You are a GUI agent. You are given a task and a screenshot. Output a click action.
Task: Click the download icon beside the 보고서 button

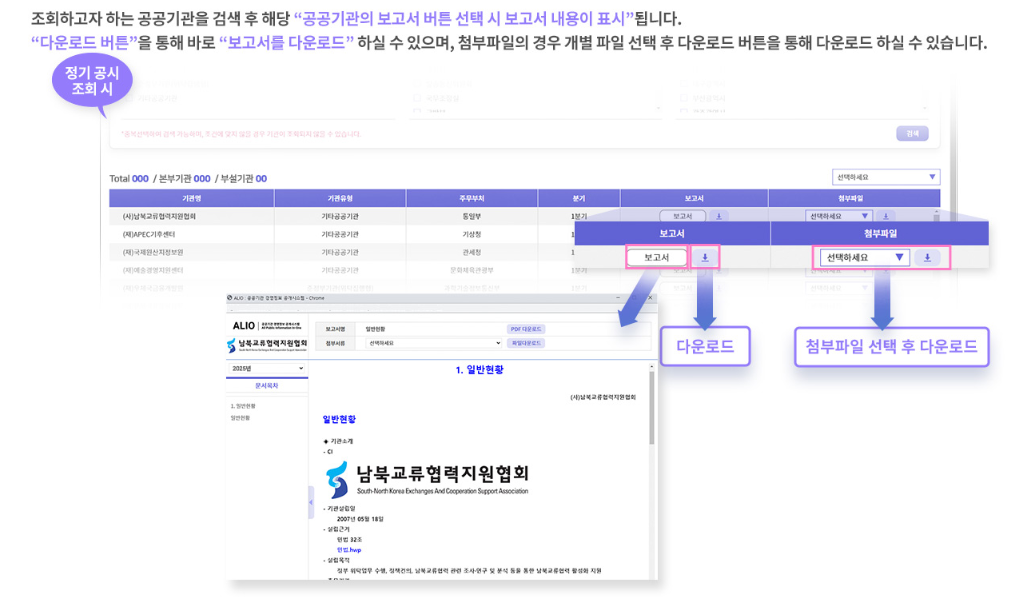point(704,256)
